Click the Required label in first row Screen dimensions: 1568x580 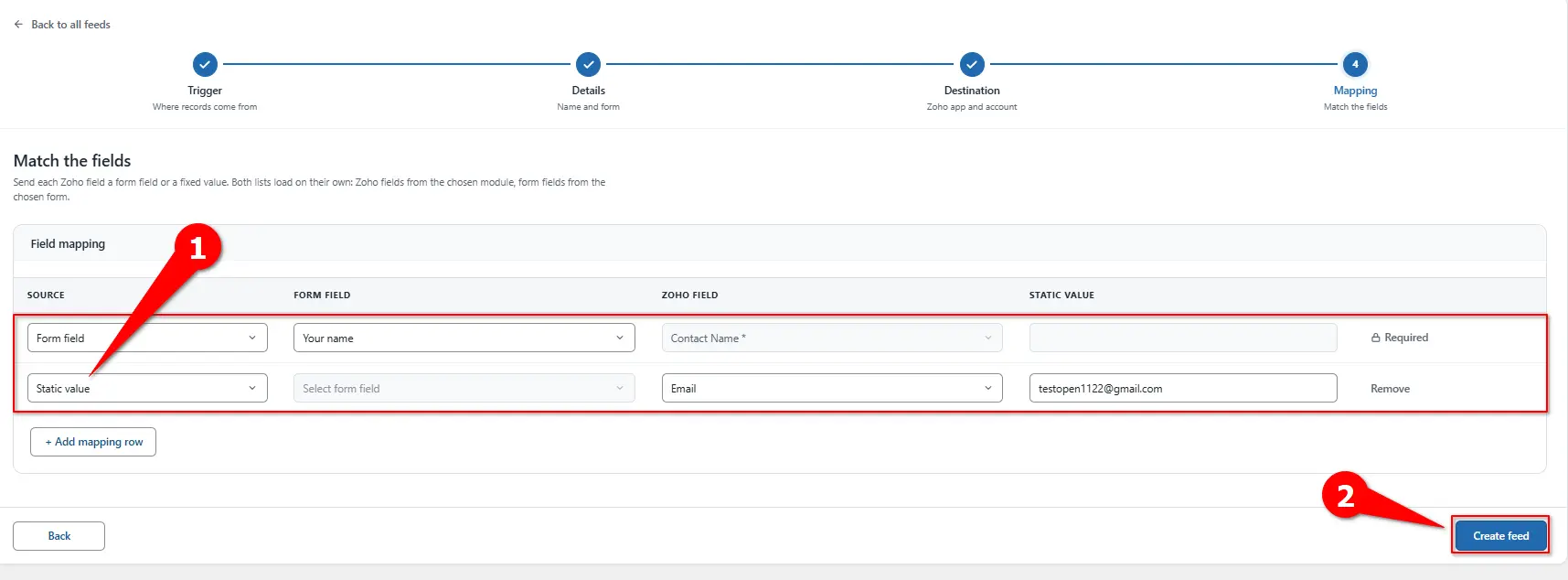tap(1406, 338)
